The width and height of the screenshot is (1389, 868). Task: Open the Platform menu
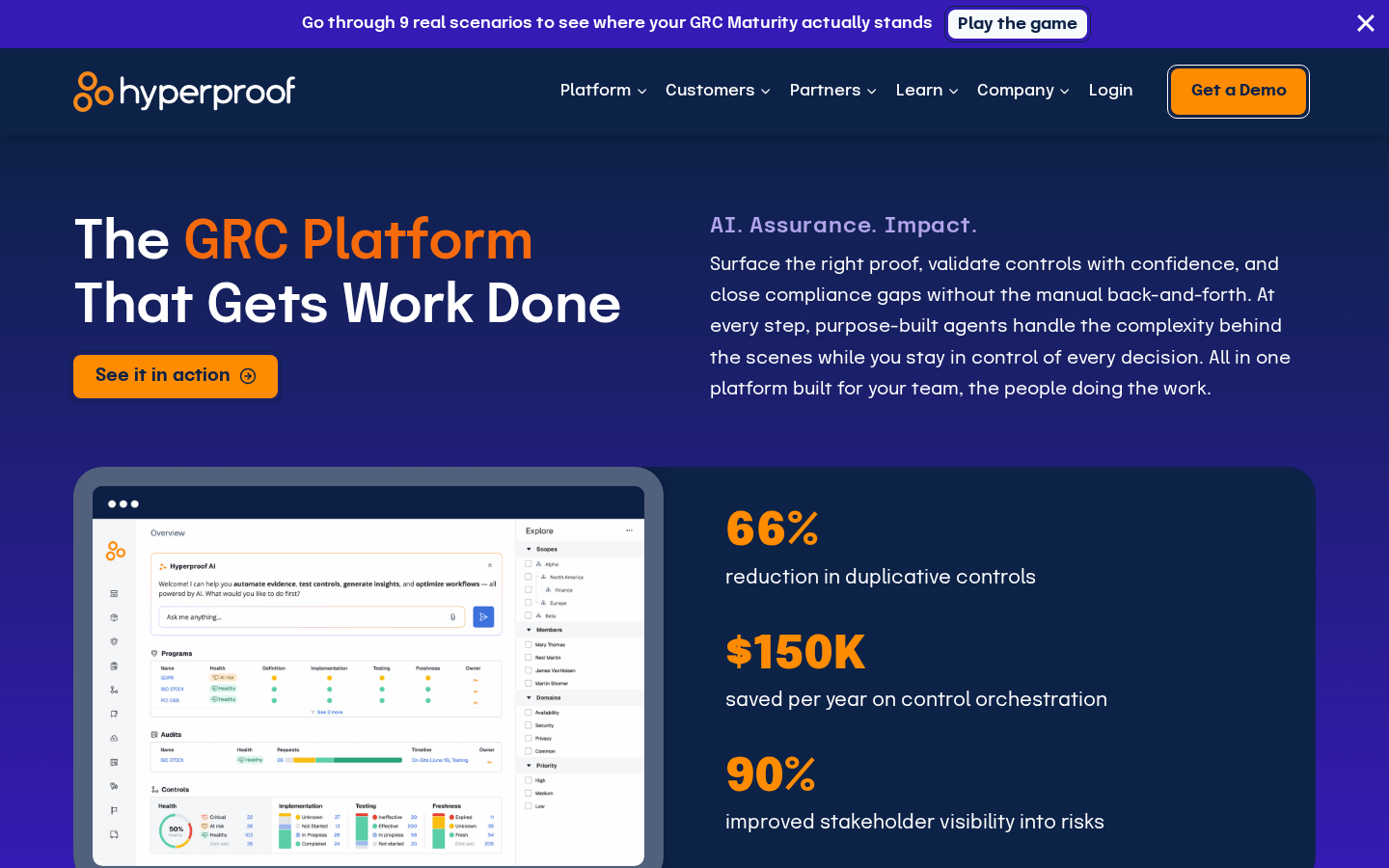pyautogui.click(x=603, y=90)
